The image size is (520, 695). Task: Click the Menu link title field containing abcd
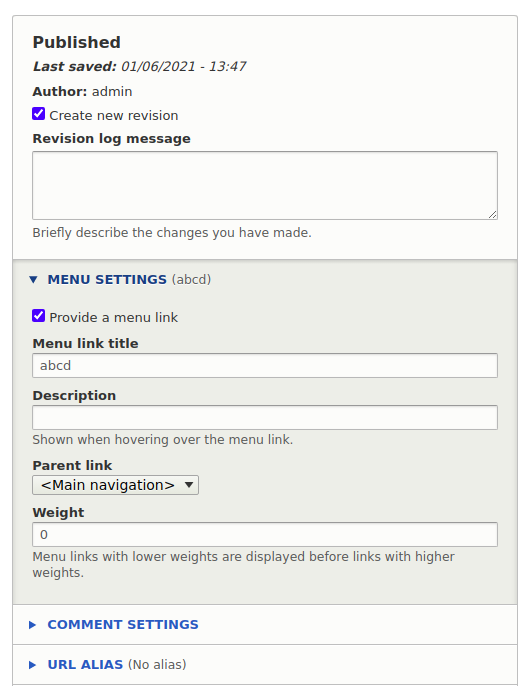click(x=265, y=366)
